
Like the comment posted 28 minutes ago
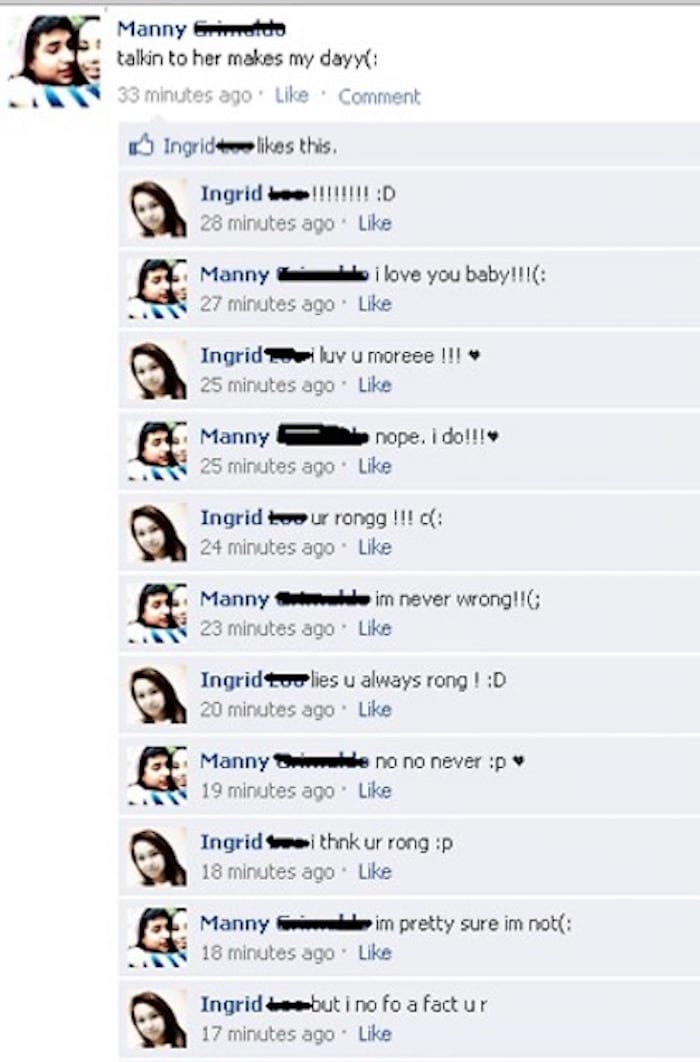click(375, 224)
